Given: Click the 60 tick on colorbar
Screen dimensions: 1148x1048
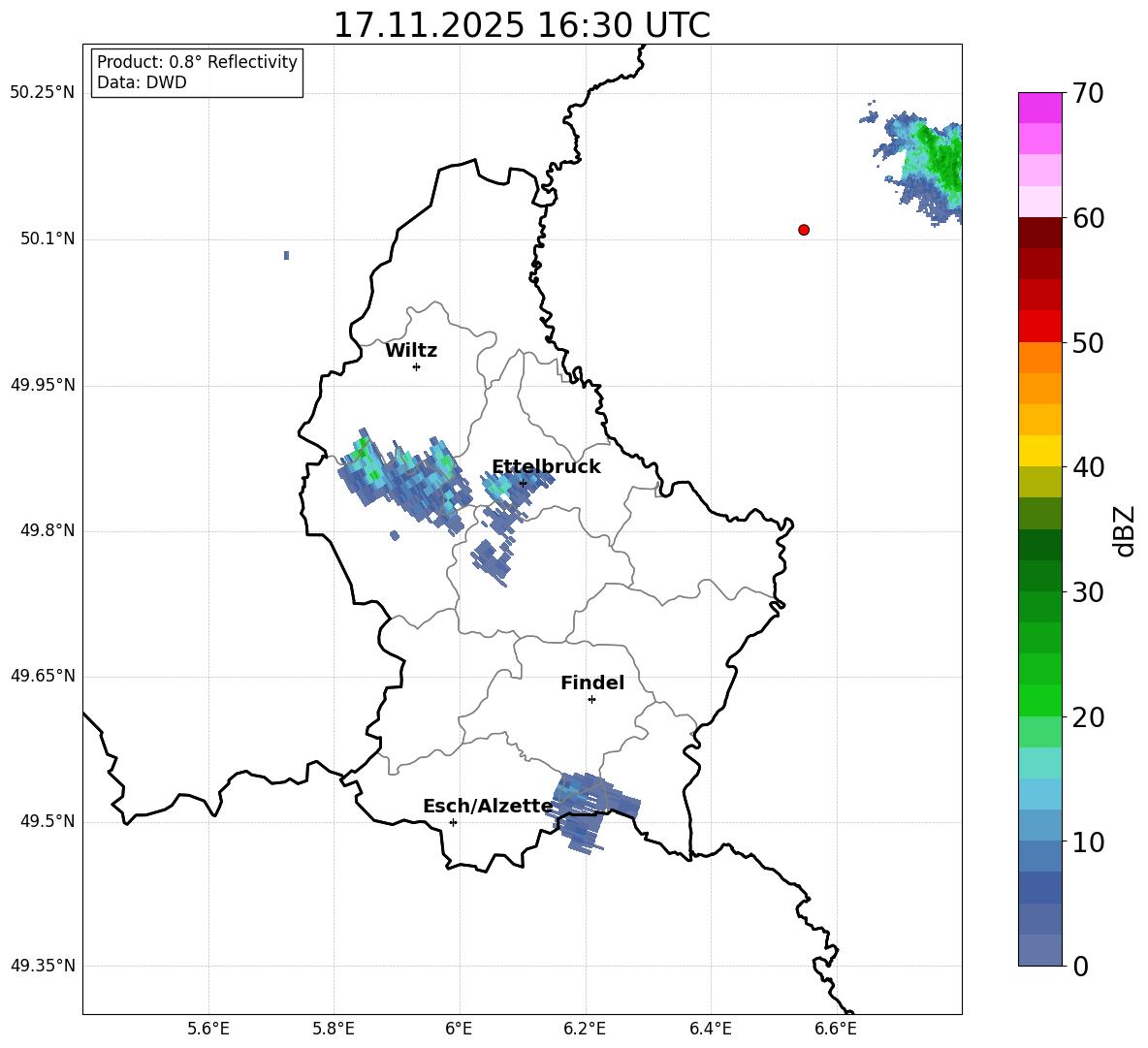Looking at the screenshot, I should tap(1088, 218).
